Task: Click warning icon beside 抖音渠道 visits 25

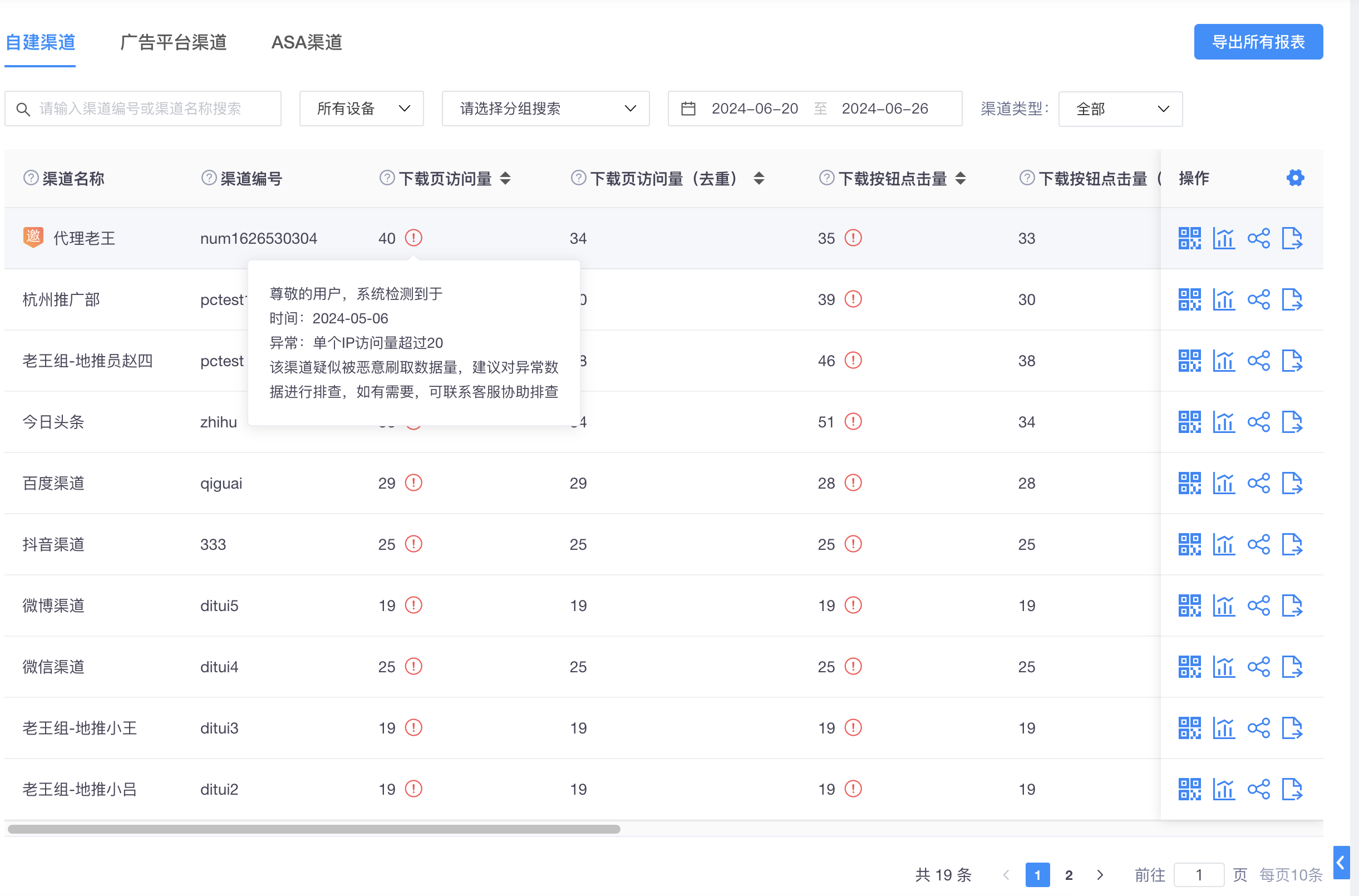Action: tap(413, 543)
